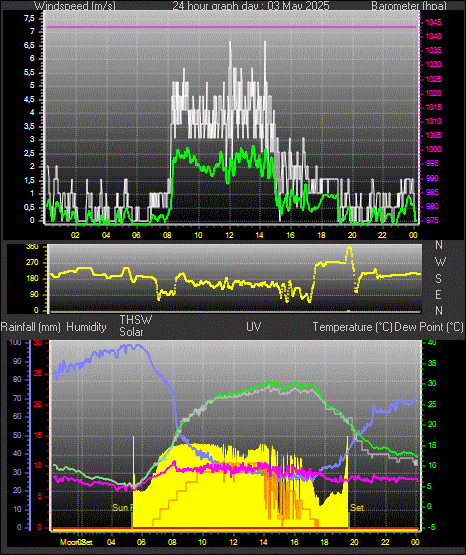Click the 4,5 windspeed axis value

point(29,99)
